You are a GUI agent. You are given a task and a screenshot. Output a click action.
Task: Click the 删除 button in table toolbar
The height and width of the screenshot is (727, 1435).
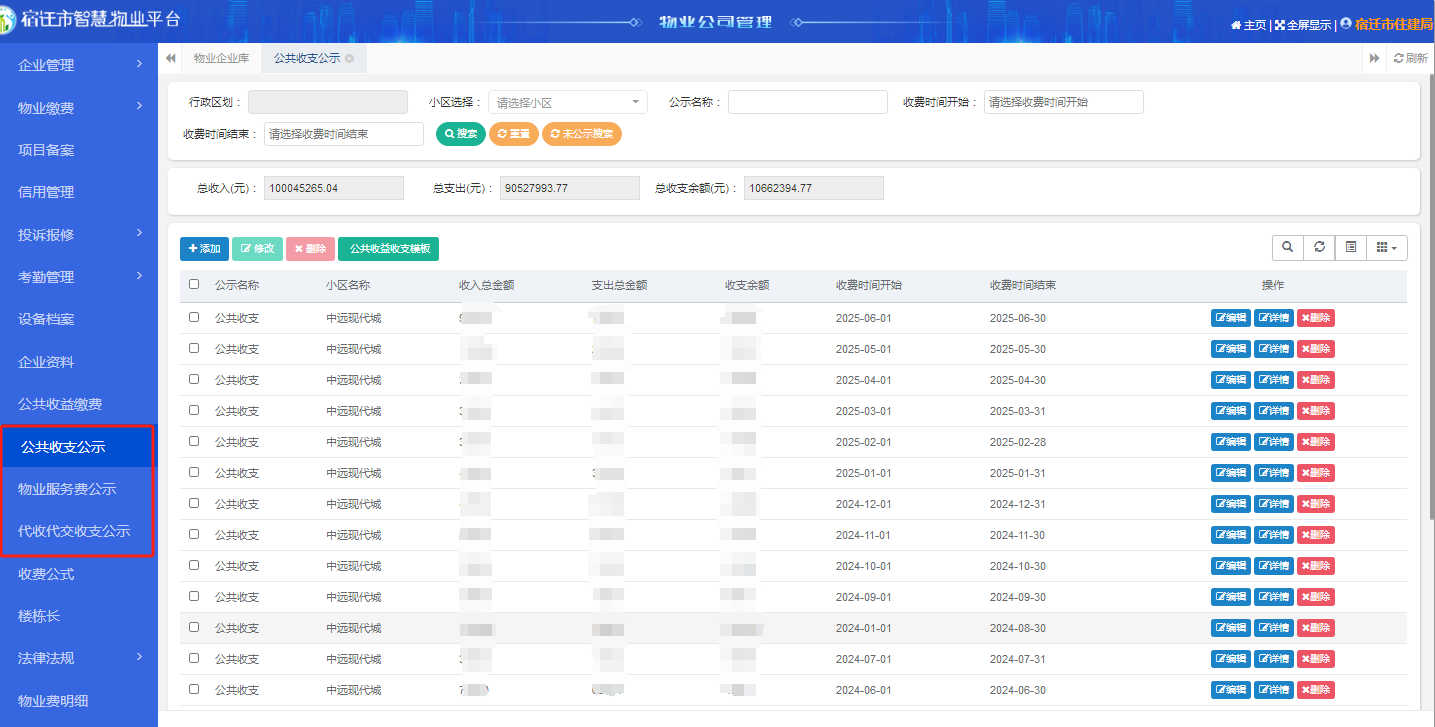(310, 249)
